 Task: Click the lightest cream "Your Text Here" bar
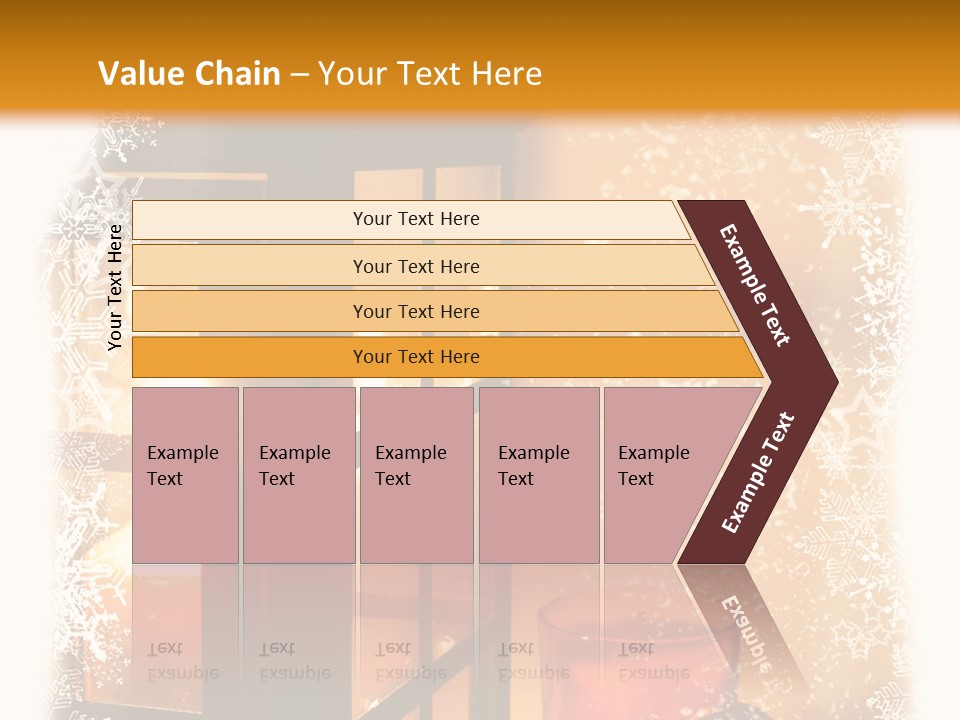pyautogui.click(x=415, y=219)
